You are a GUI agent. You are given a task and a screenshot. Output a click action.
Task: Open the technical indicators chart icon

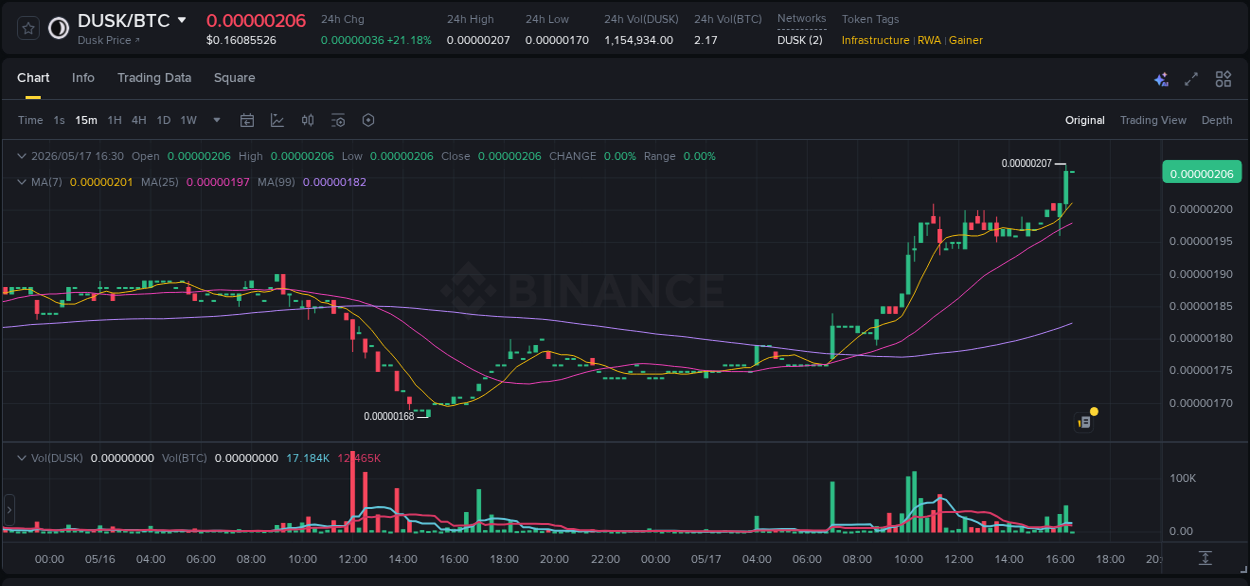pos(277,120)
